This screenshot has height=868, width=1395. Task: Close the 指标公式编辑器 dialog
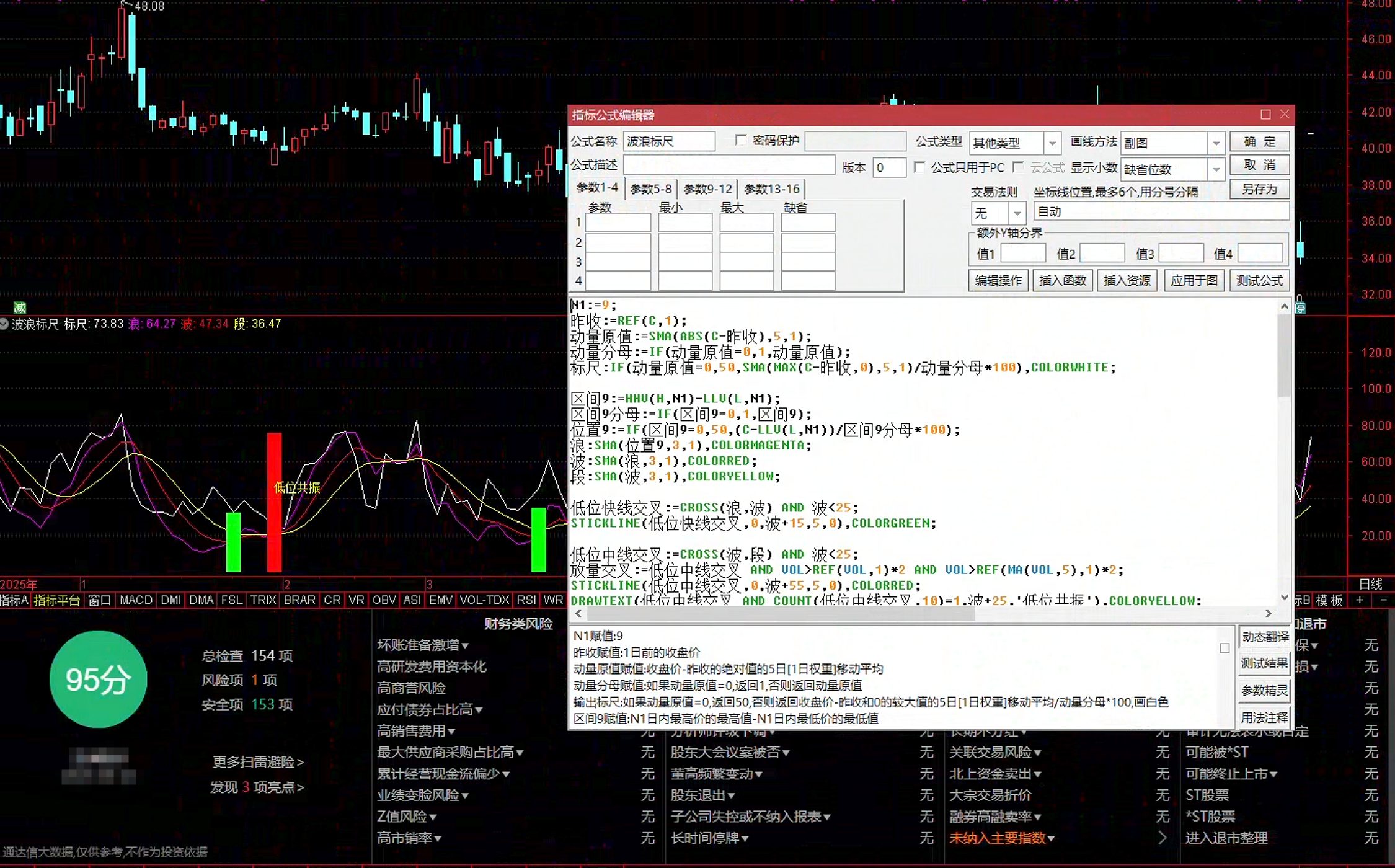click(1285, 115)
